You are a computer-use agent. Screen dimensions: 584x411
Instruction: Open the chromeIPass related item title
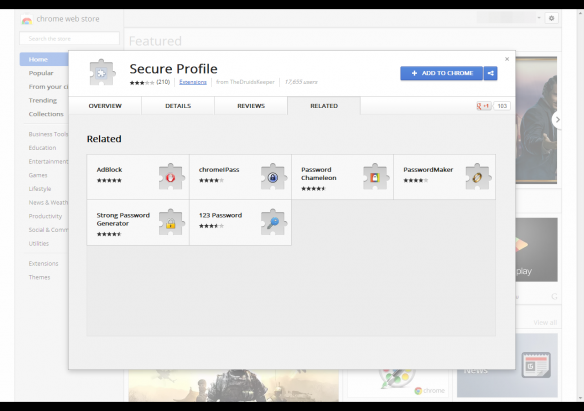219,169
